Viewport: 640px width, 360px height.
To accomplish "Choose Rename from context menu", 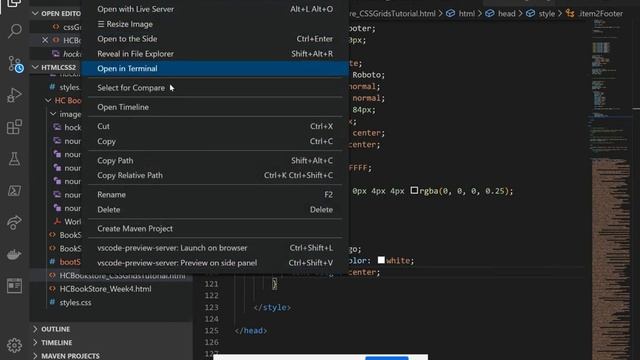I will click(215, 195).
